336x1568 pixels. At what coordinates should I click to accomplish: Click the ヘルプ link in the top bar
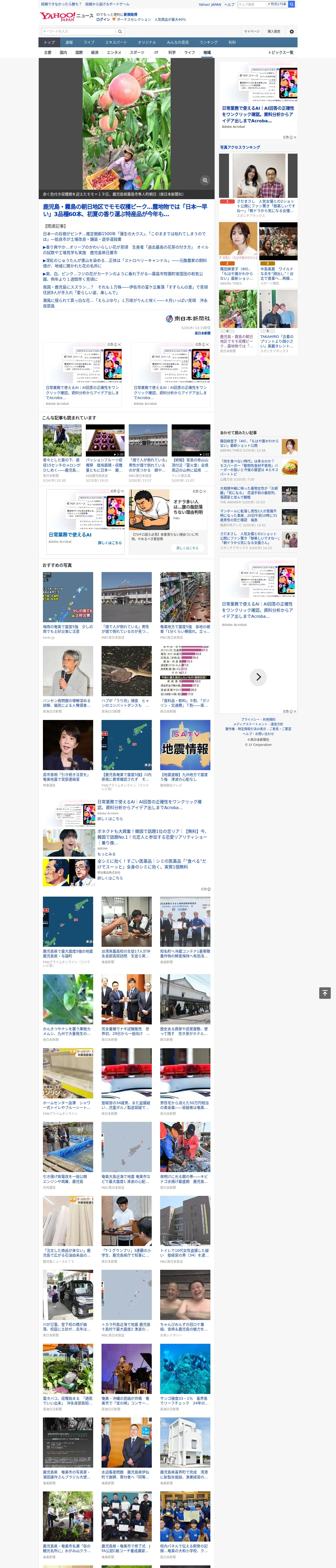229,4
